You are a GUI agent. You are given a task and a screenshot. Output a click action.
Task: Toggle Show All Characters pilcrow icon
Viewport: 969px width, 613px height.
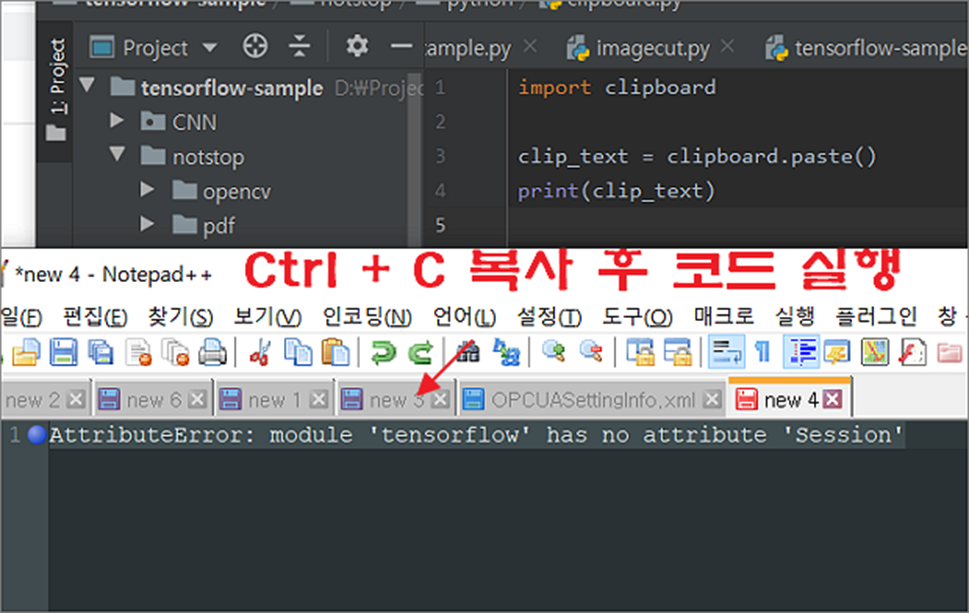coord(763,353)
